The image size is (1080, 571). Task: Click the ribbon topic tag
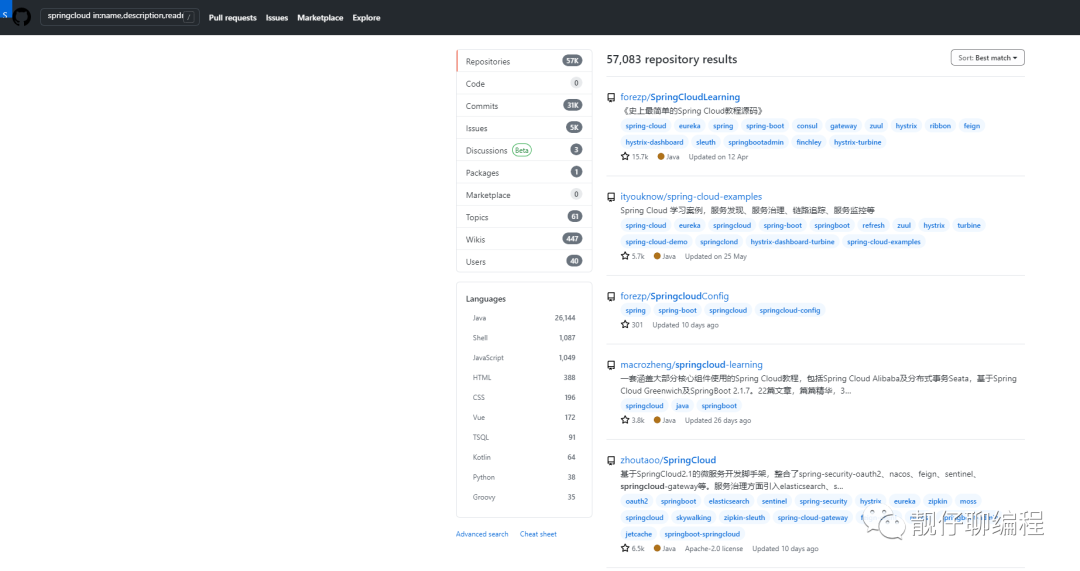(x=939, y=126)
